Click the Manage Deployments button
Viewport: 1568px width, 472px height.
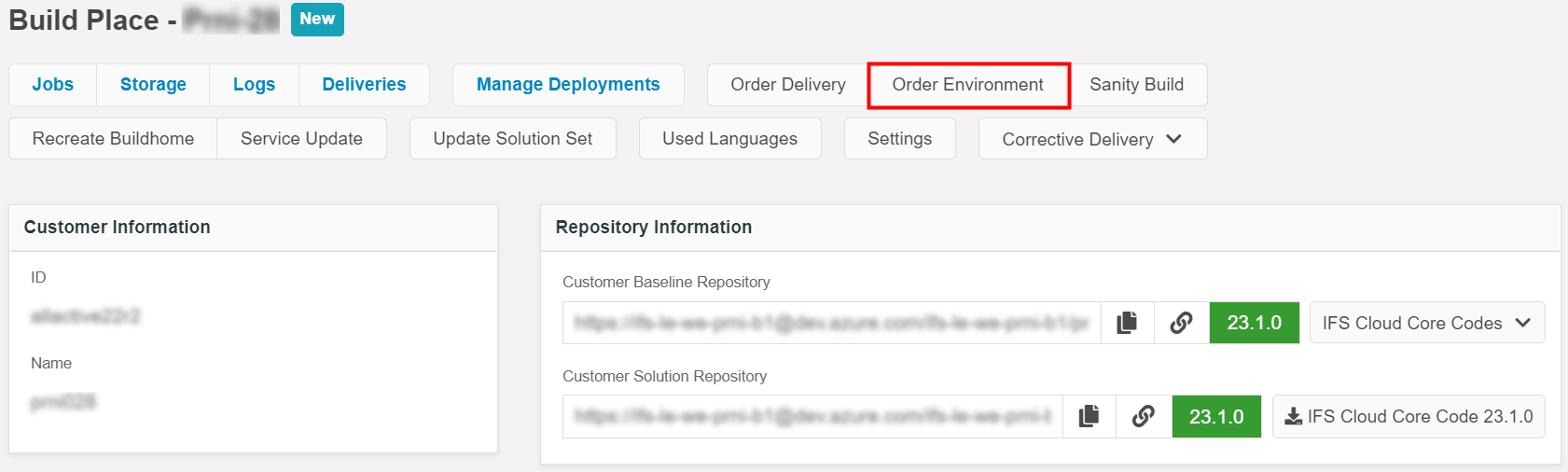[x=568, y=85]
